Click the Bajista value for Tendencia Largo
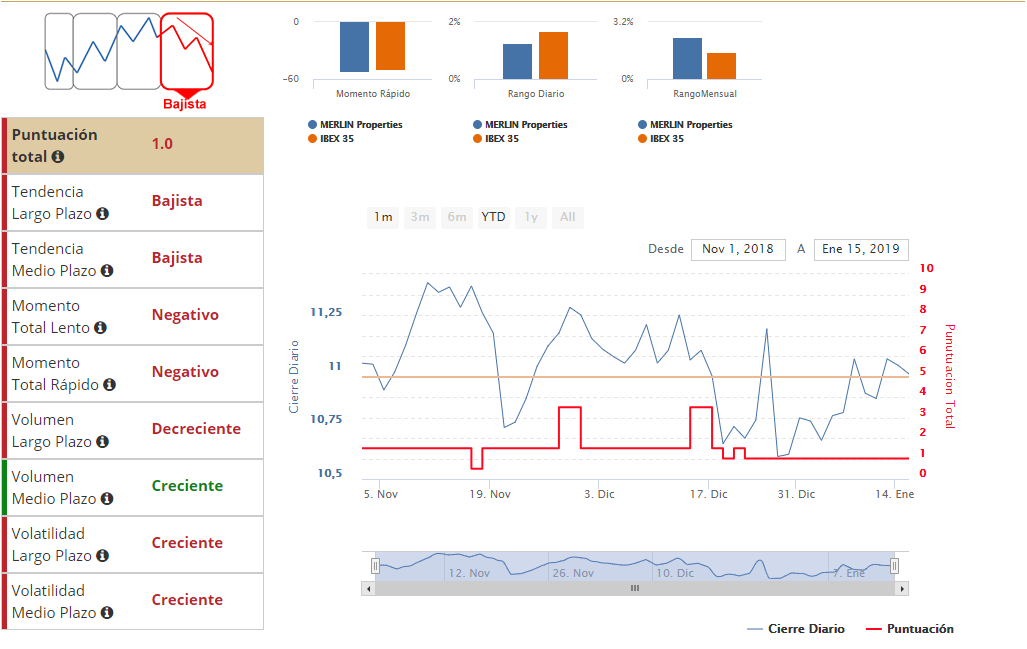 pyautogui.click(x=177, y=201)
